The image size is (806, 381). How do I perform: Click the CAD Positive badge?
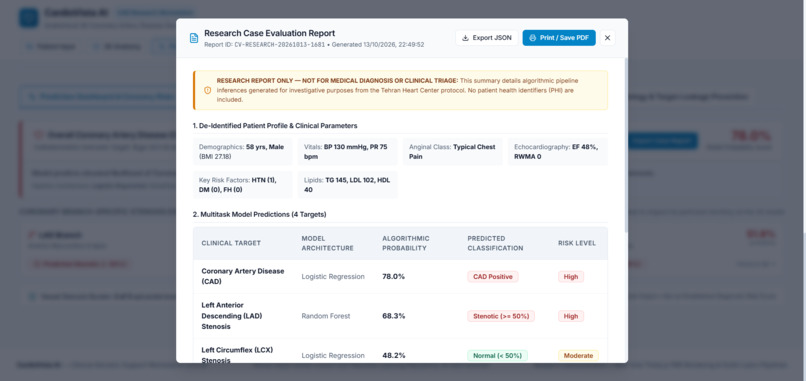point(493,277)
